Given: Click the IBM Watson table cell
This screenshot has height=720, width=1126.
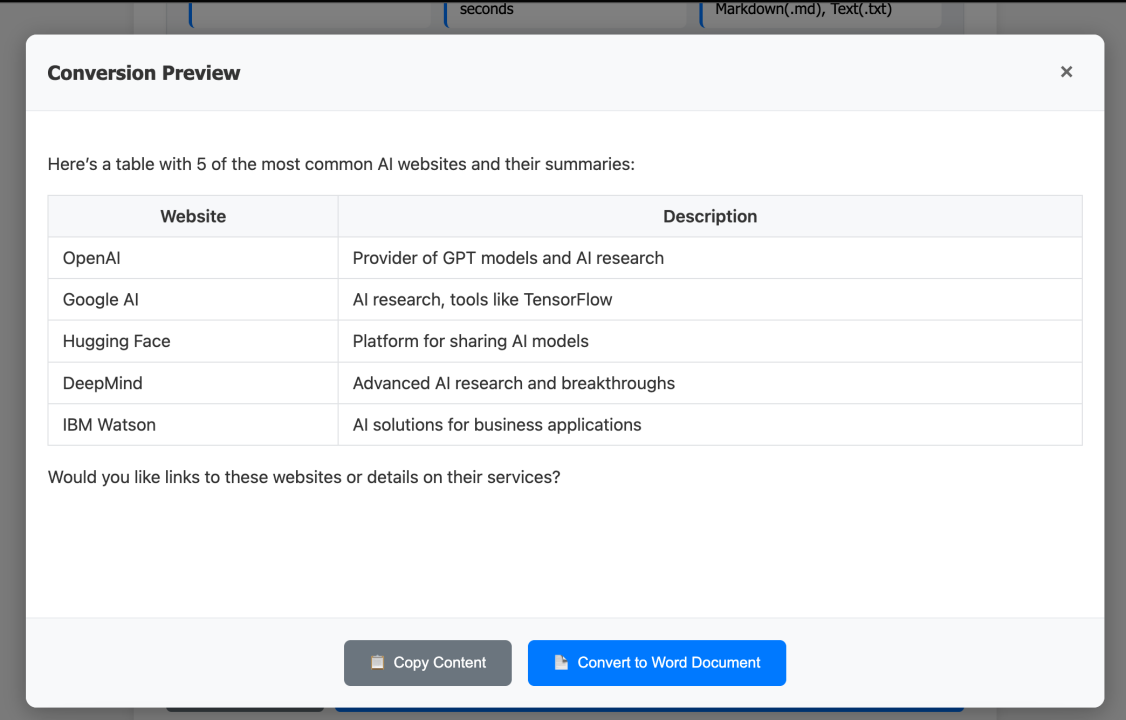Looking at the screenshot, I should (193, 424).
